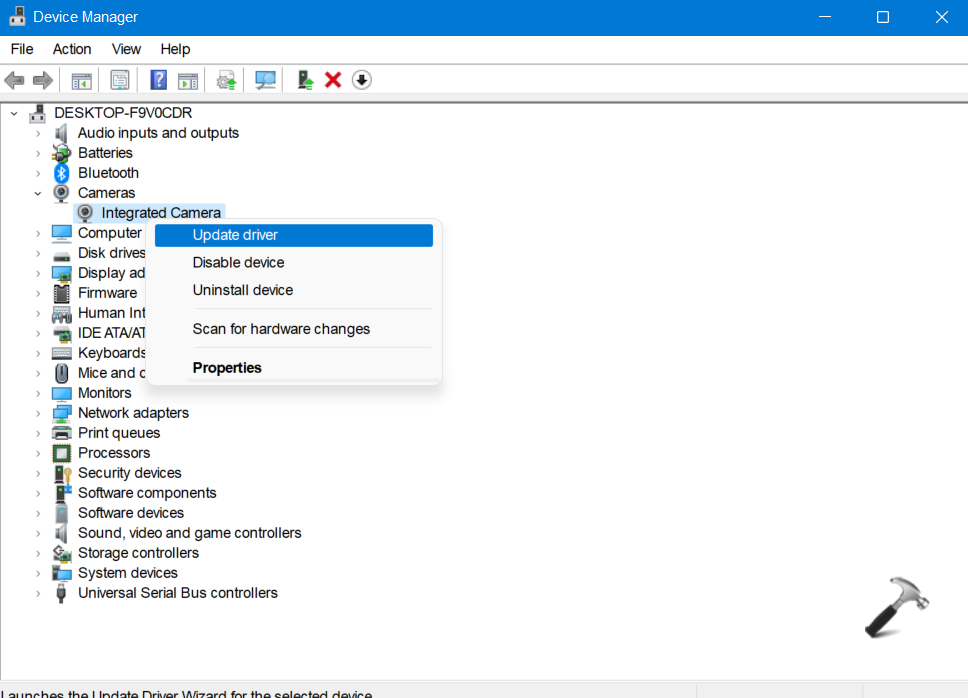
Task: Collapse the DESKTOP-F9V0CDR root node
Action: click(14, 113)
